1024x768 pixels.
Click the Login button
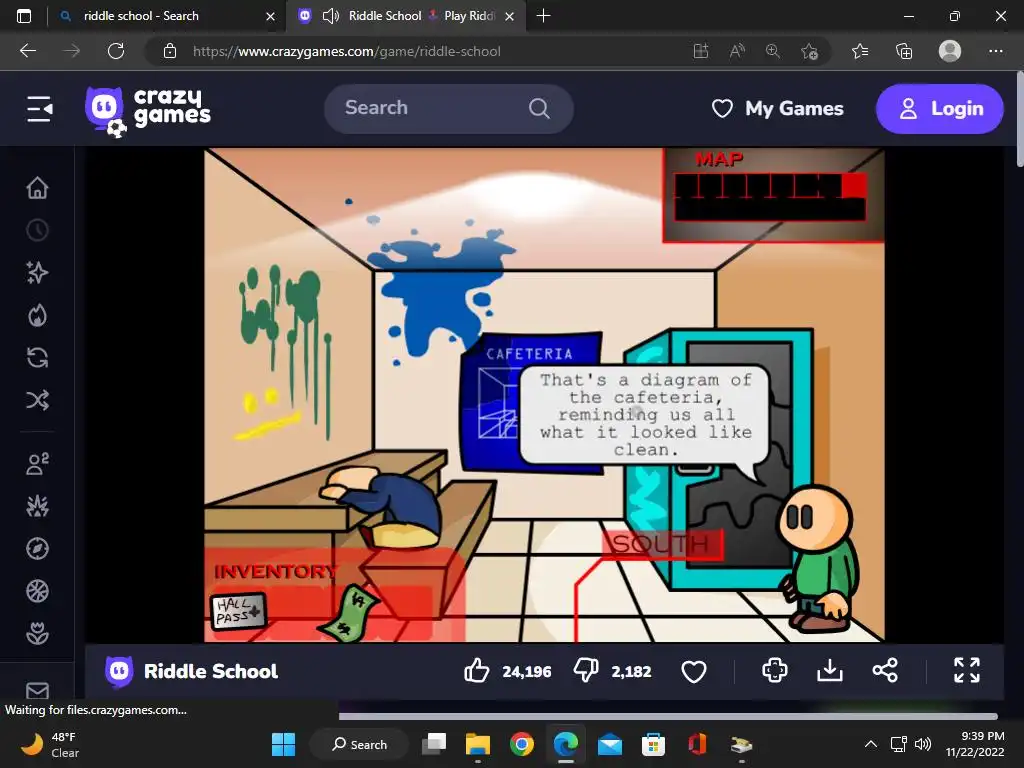(x=939, y=108)
